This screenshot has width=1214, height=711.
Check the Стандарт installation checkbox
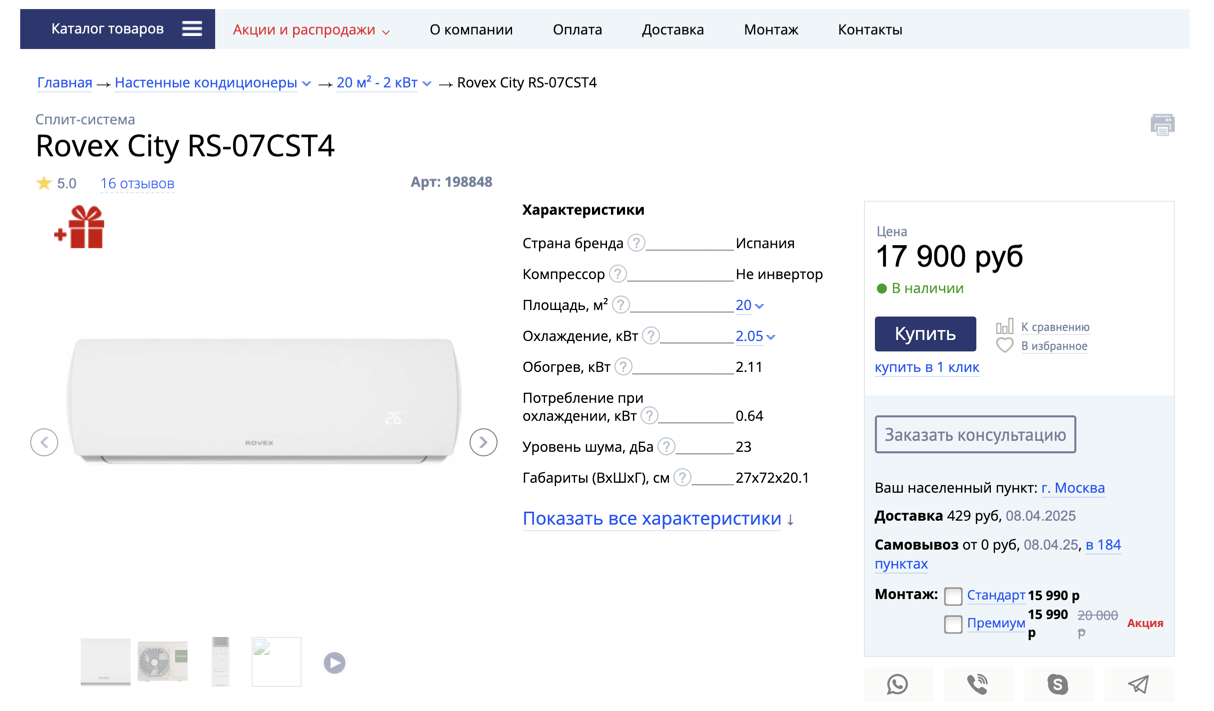[953, 596]
